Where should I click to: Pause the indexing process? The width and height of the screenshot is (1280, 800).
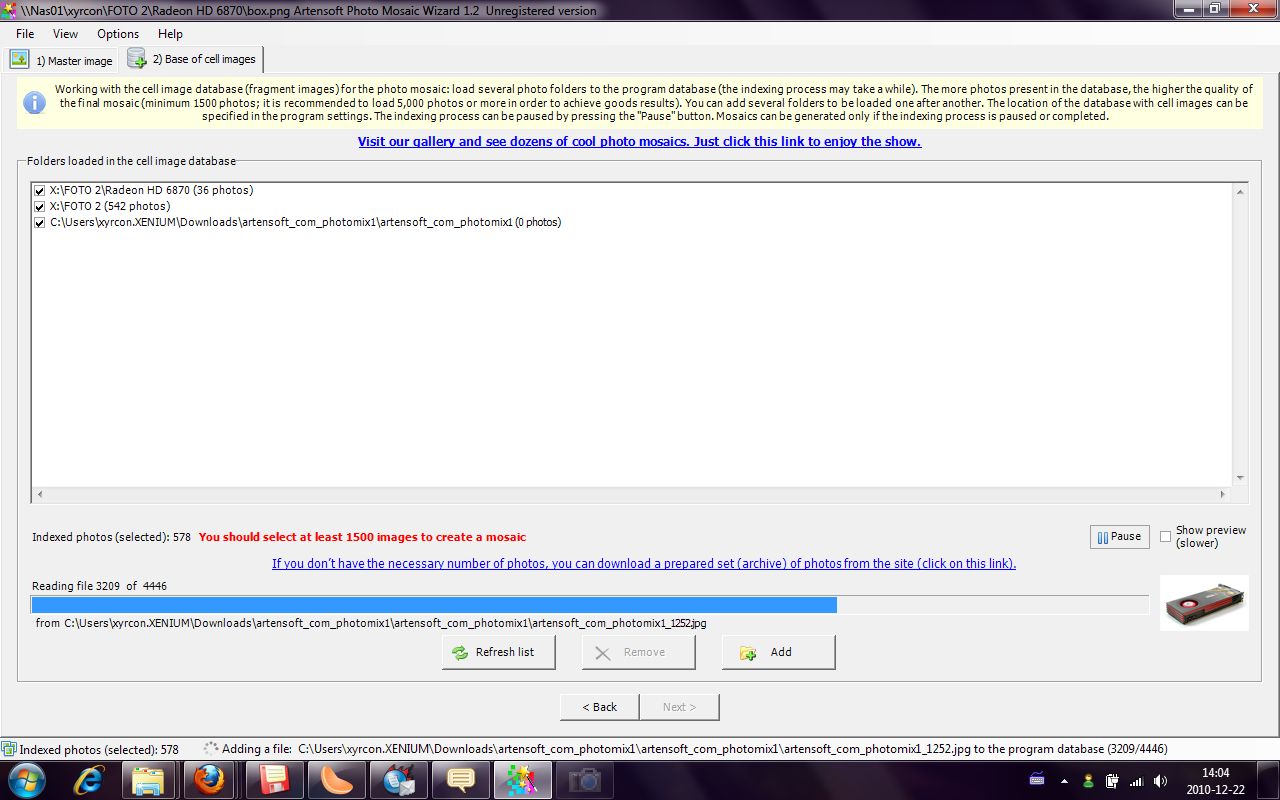pyautogui.click(x=1119, y=537)
